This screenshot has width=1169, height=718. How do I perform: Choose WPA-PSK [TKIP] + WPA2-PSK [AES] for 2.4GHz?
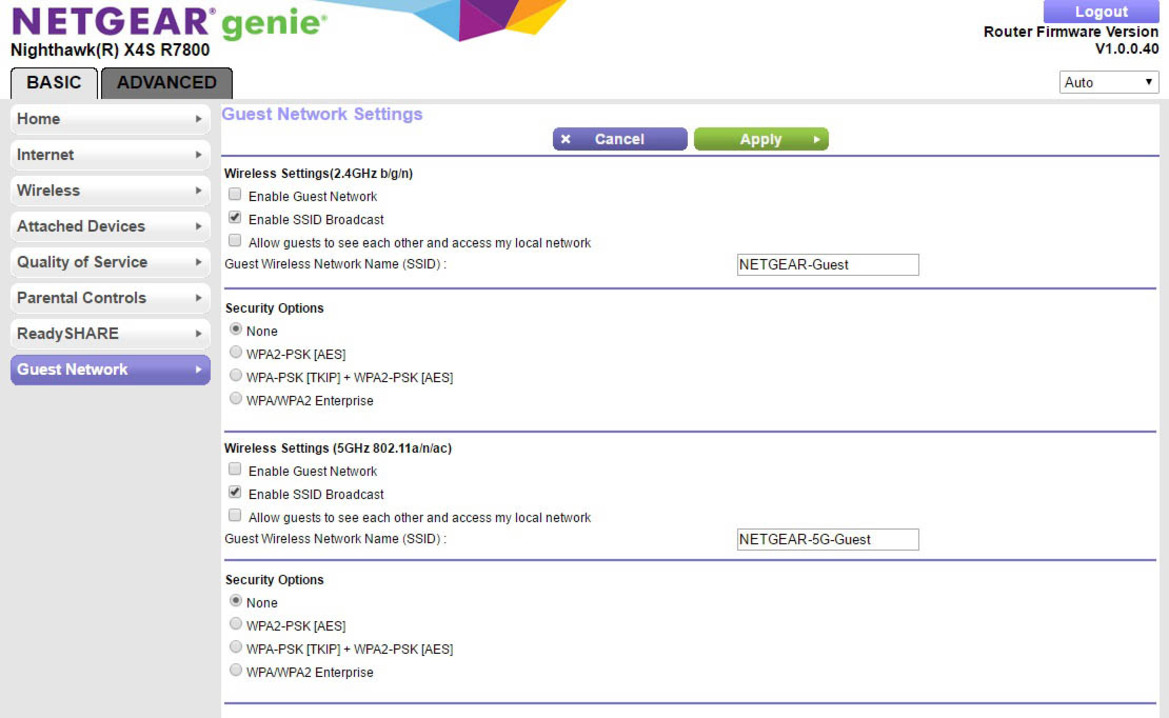coord(236,376)
